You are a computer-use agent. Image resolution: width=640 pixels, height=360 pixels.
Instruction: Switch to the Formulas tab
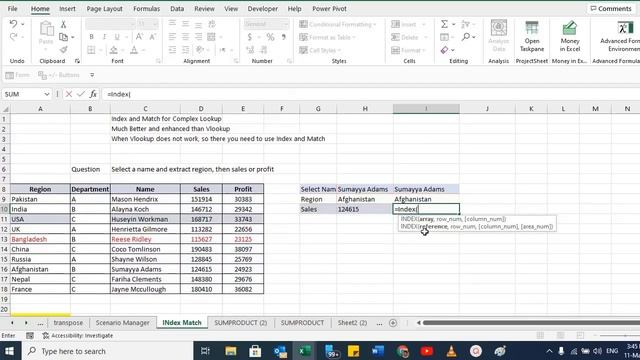147,9
